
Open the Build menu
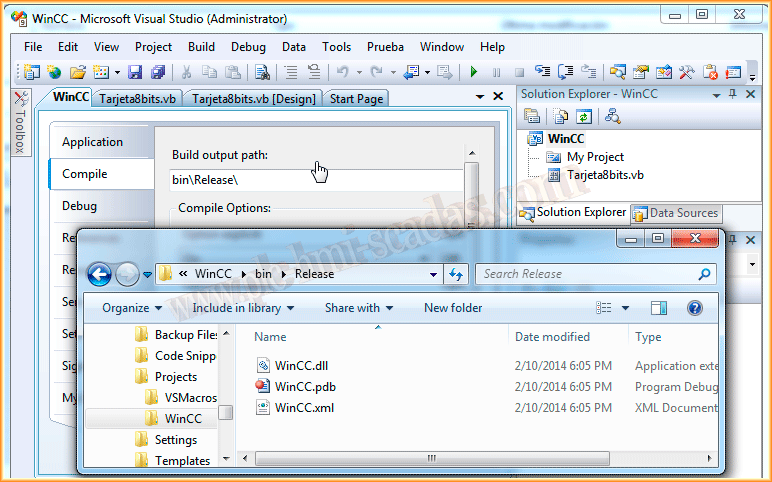point(201,47)
